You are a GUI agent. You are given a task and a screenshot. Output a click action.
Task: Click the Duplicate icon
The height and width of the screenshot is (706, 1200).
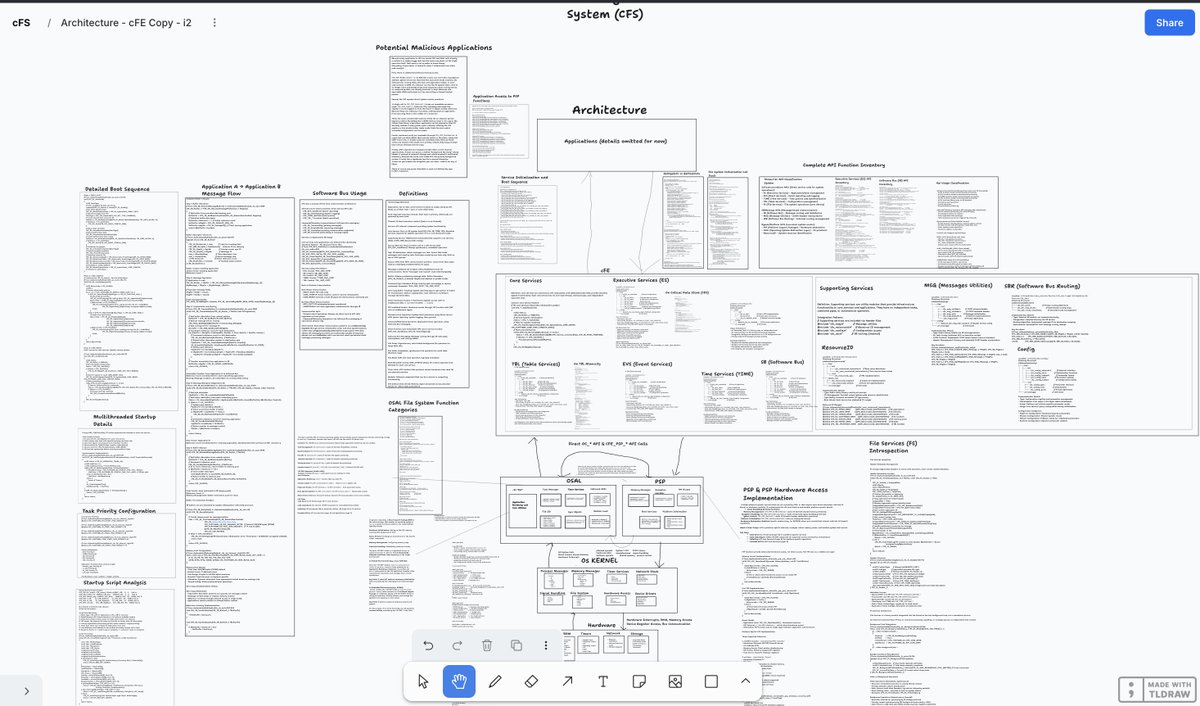pyautogui.click(x=516, y=645)
